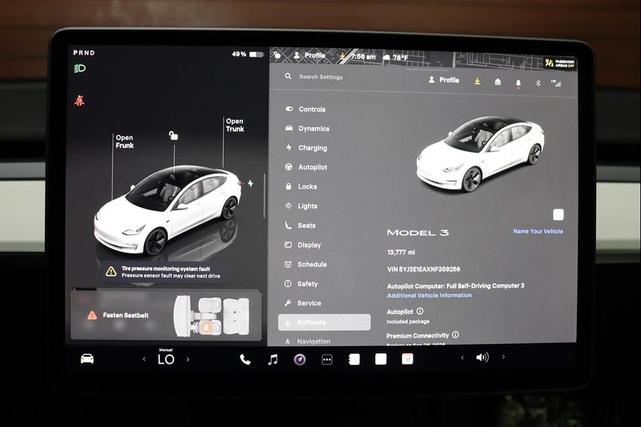Open the Calendar app icon in bottom bar
The image size is (641, 427).
[407, 359]
